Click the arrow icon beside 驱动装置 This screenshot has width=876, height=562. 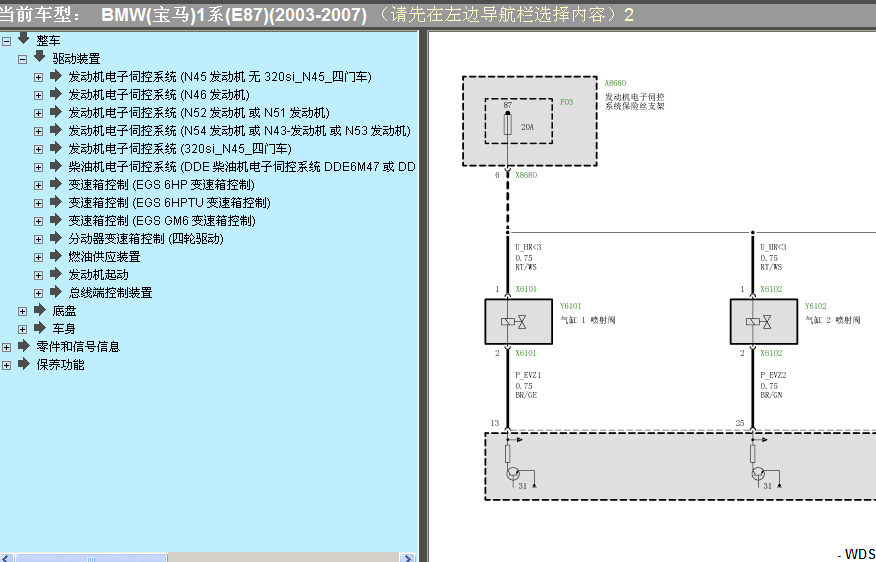(x=39, y=56)
